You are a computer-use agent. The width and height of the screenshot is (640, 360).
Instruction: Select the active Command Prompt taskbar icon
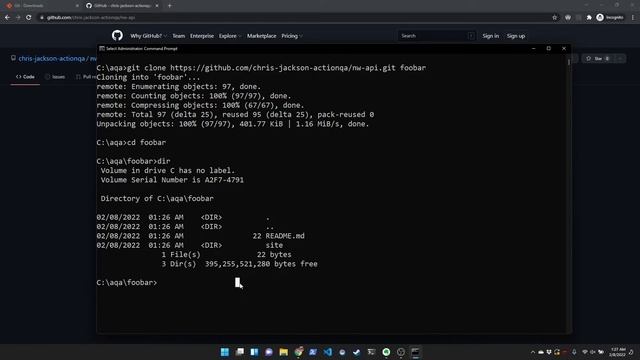(x=416, y=352)
